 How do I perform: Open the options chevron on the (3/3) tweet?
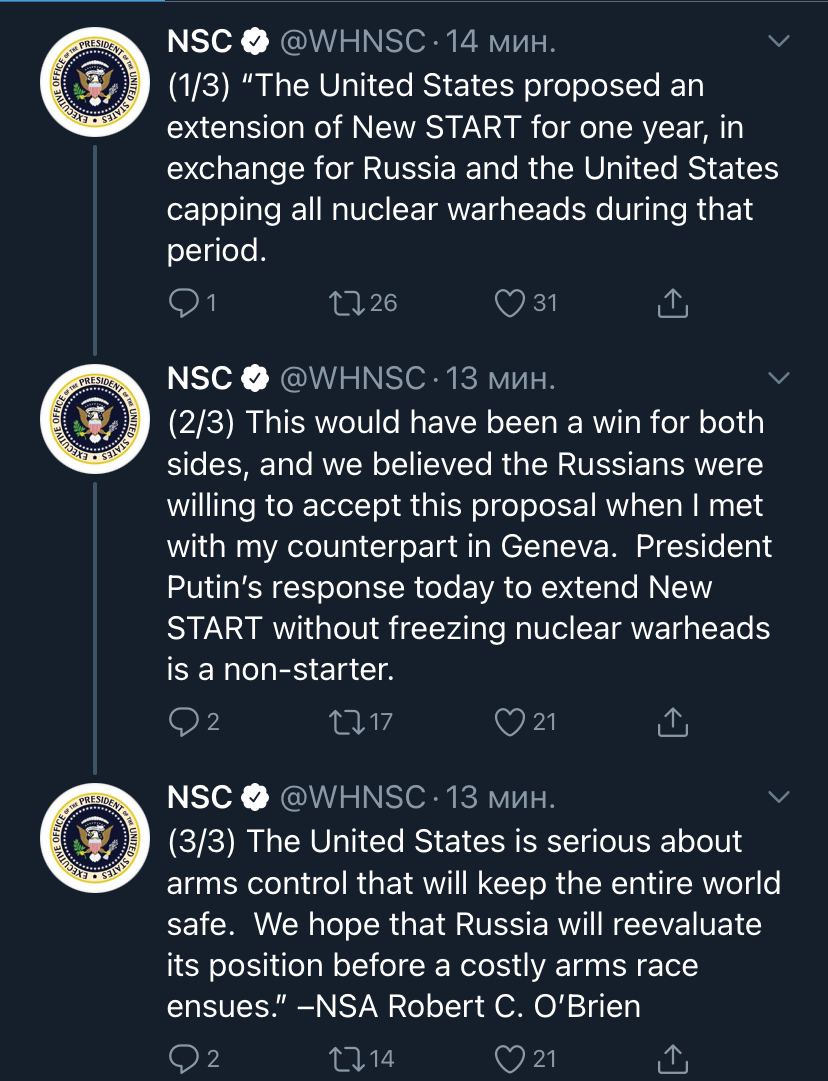tap(778, 797)
